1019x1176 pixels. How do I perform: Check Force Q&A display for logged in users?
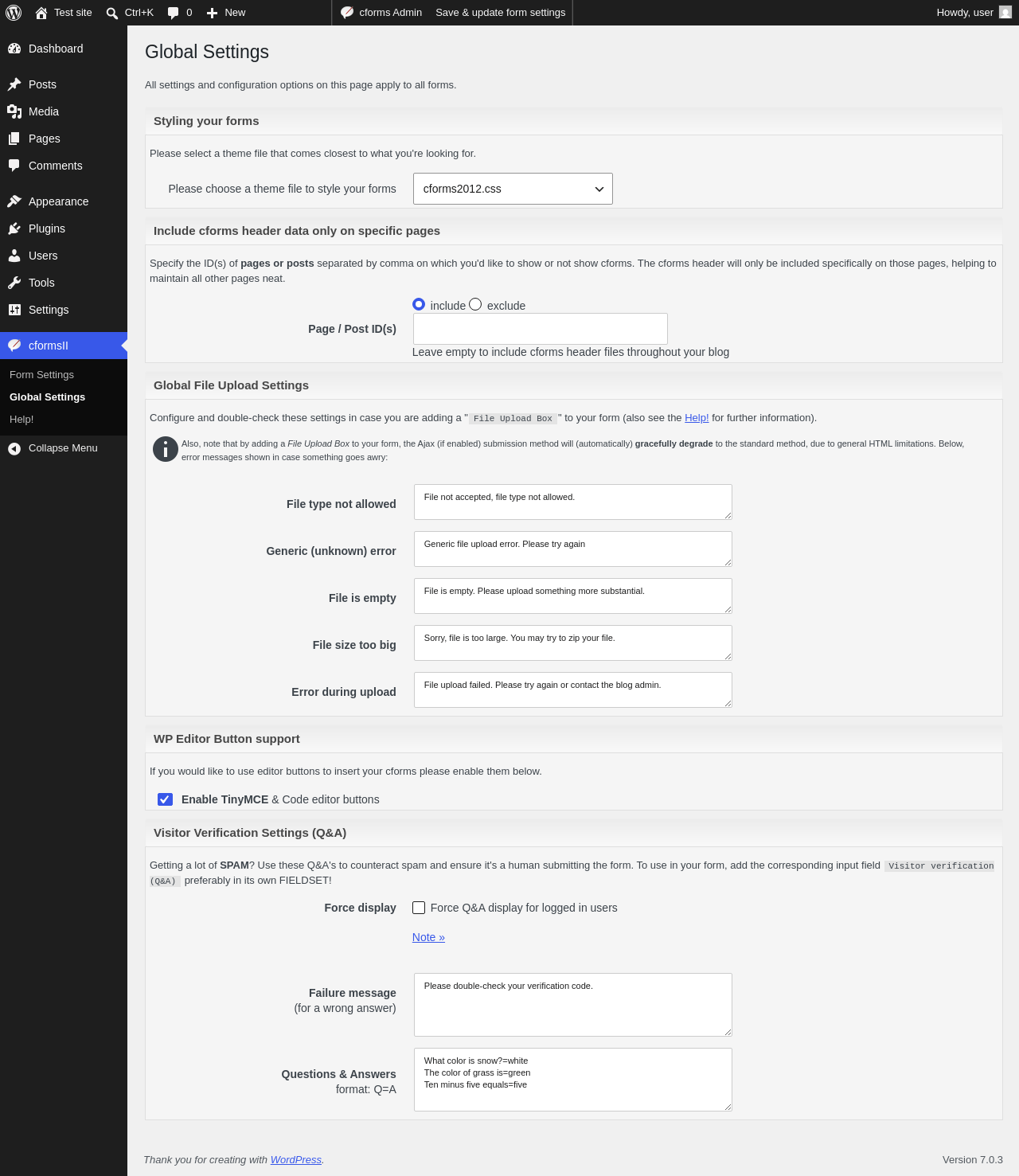(419, 908)
